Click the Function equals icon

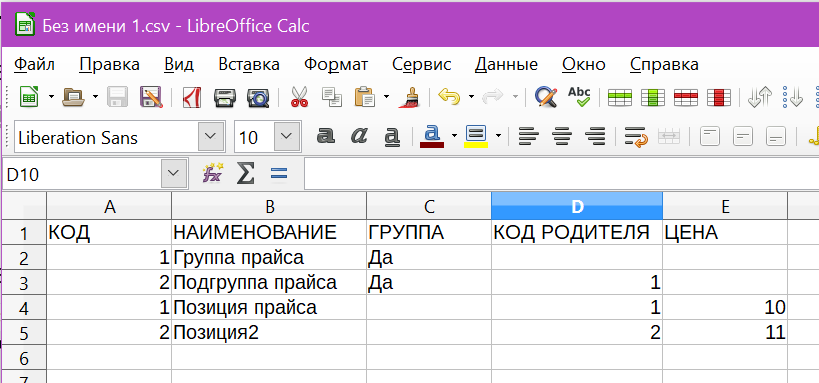pyautogui.click(x=279, y=173)
